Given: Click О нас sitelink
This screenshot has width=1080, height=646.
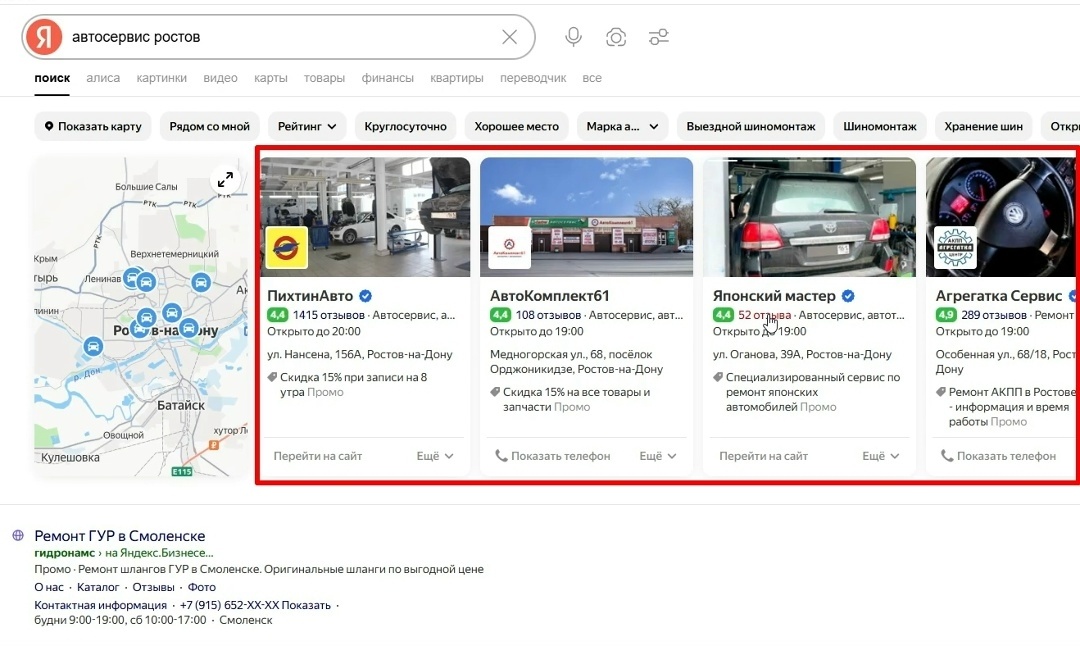Looking at the screenshot, I should pos(49,587).
